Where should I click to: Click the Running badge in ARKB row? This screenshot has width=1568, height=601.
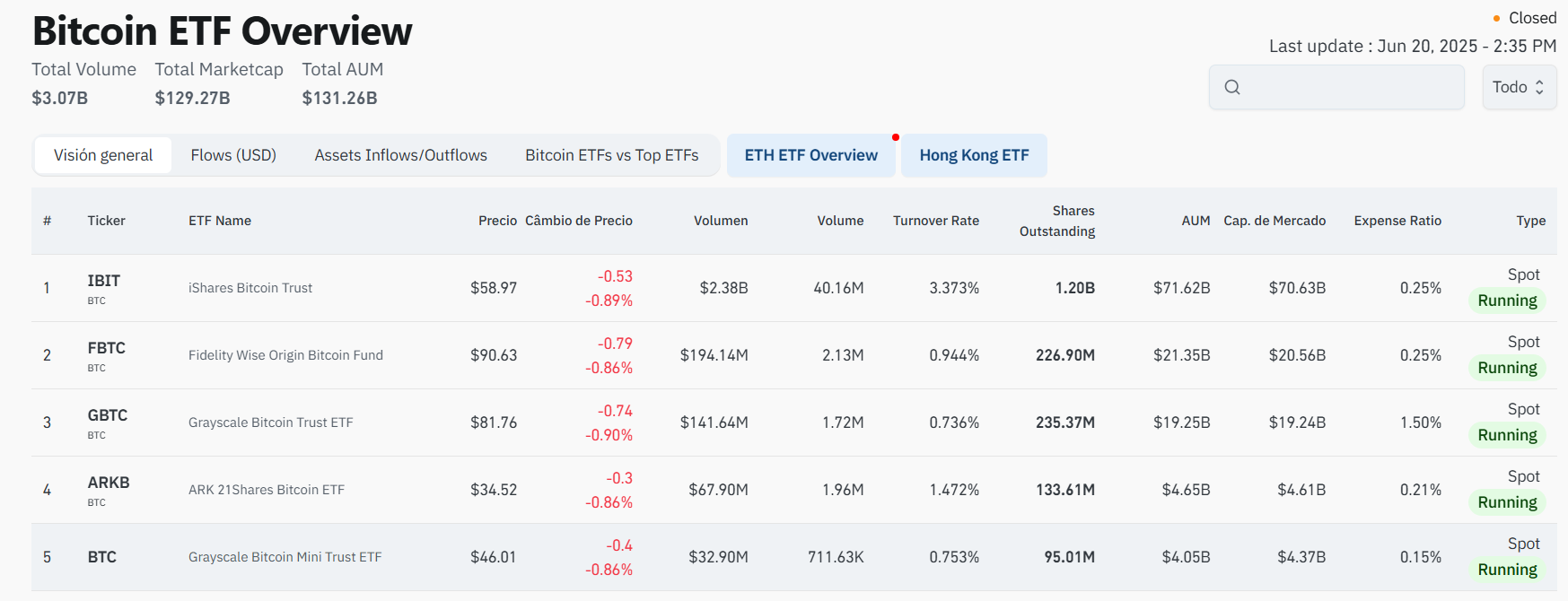click(x=1507, y=502)
